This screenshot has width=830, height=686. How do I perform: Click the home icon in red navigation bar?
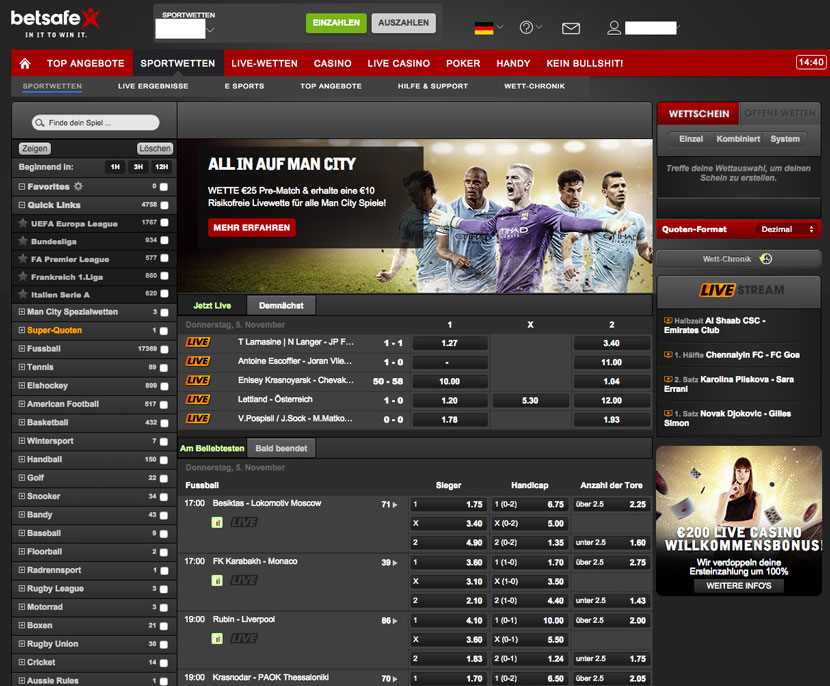coord(24,64)
